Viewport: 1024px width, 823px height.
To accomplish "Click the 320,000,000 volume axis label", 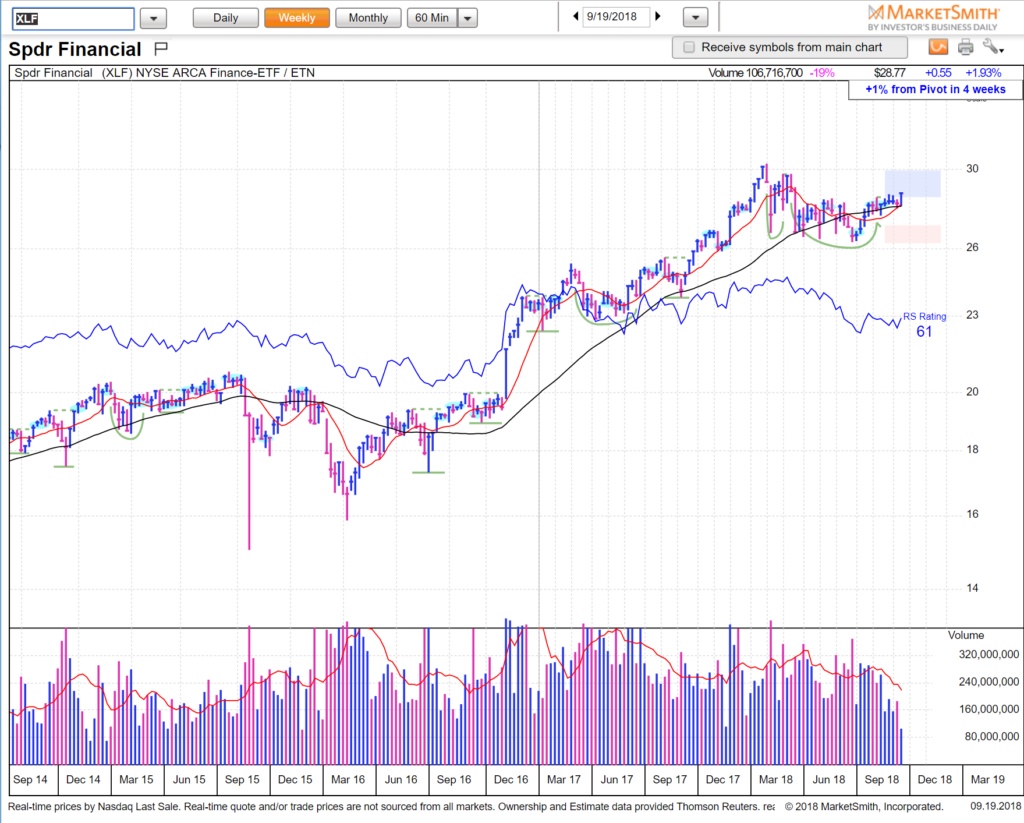I will (989, 654).
